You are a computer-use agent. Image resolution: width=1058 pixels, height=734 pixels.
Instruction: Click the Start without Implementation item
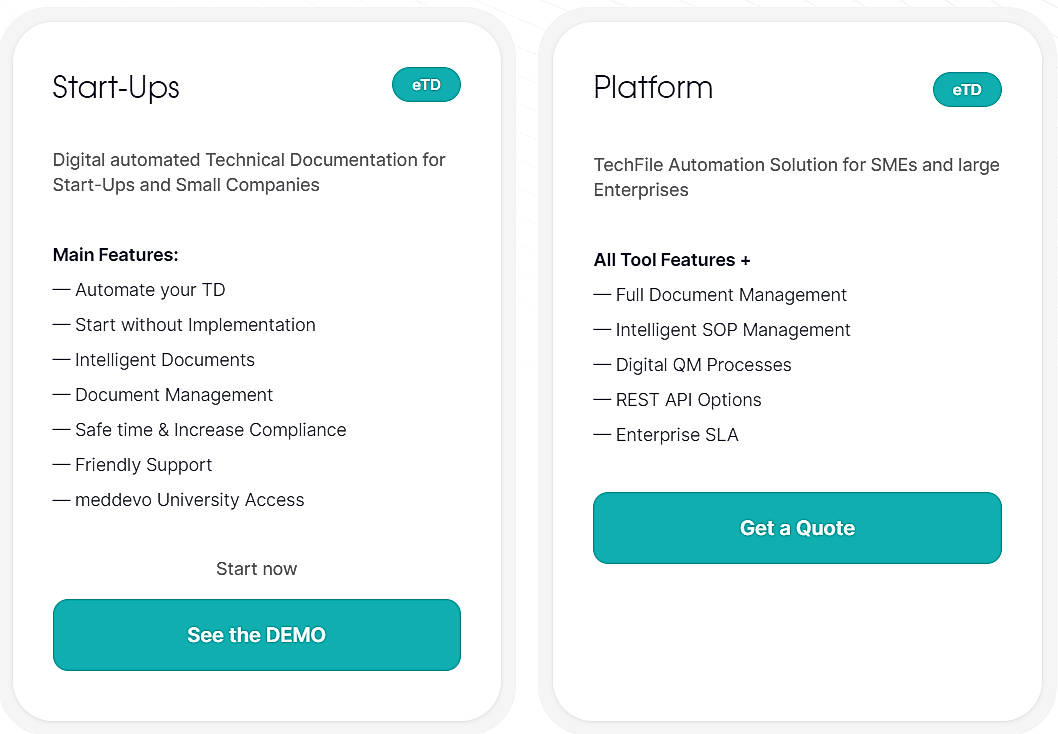pos(184,325)
